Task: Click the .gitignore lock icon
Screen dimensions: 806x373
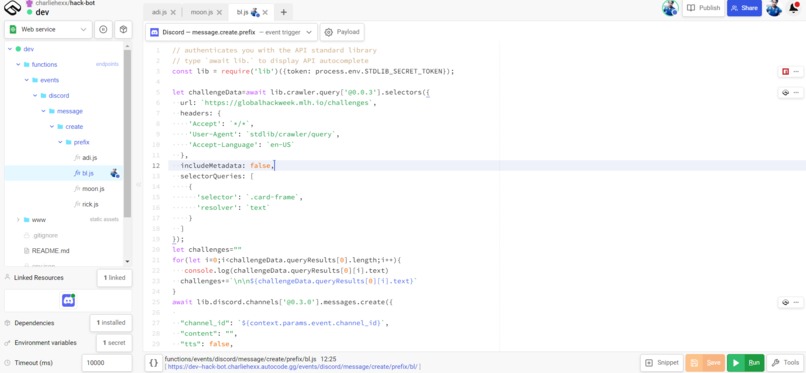Action: 27,235
